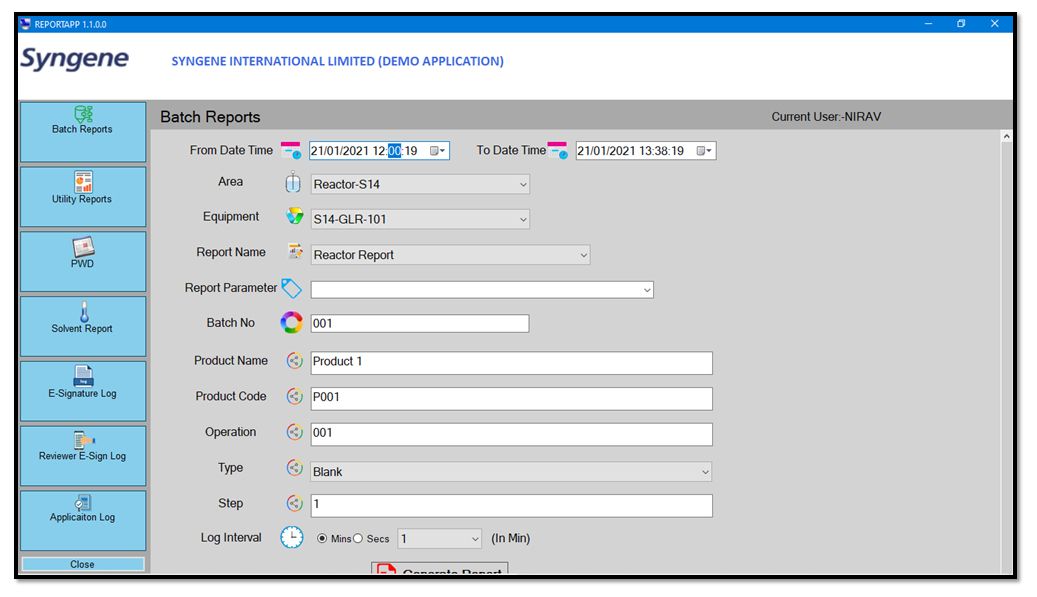
Task: Expand the Type dropdown showing Blank
Action: click(x=706, y=472)
